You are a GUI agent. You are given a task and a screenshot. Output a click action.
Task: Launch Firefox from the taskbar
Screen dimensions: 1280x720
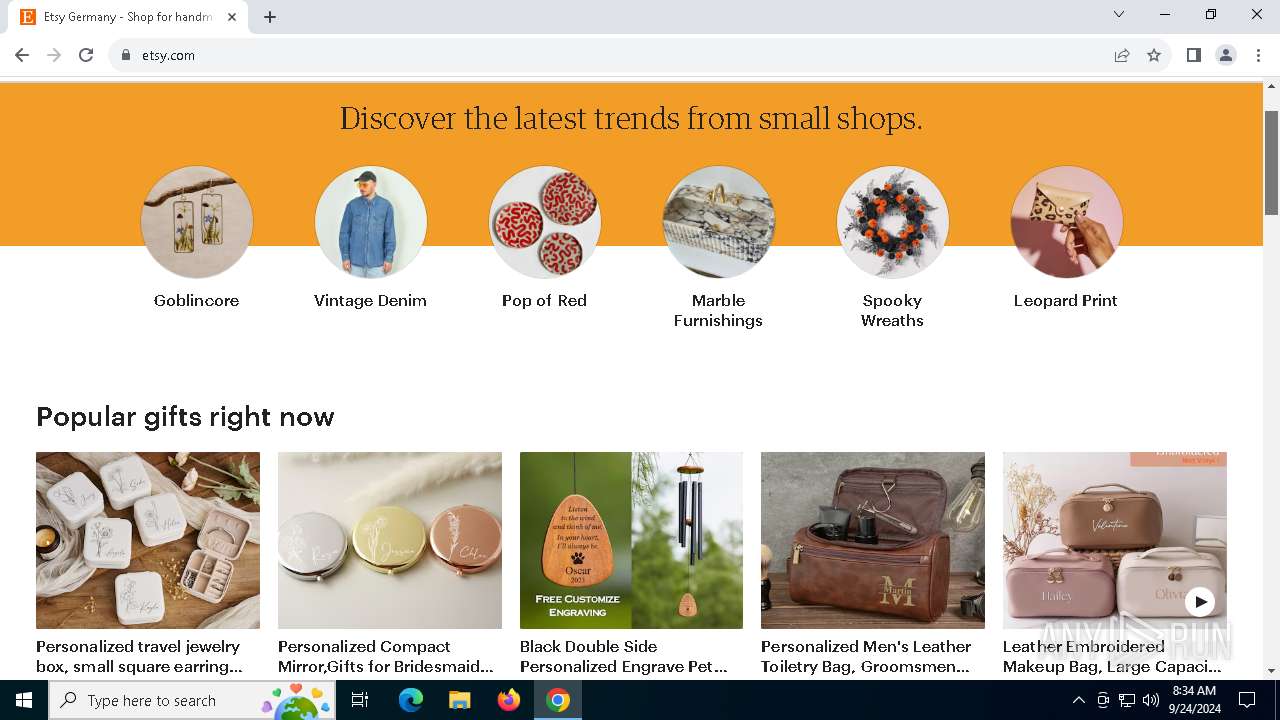coord(509,700)
